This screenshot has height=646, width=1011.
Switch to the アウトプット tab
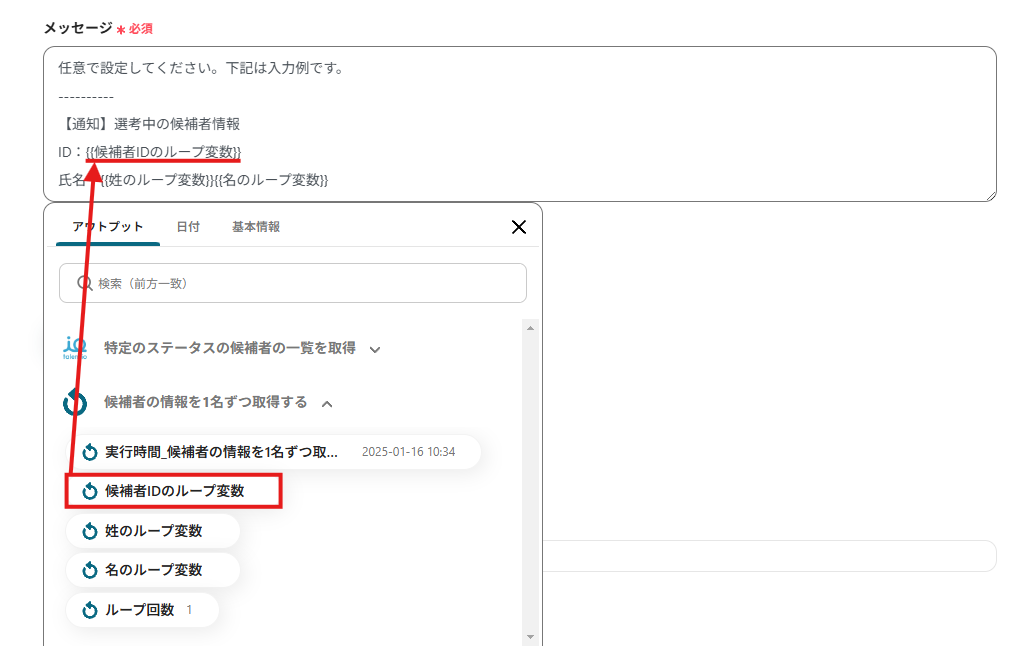[x=108, y=227]
